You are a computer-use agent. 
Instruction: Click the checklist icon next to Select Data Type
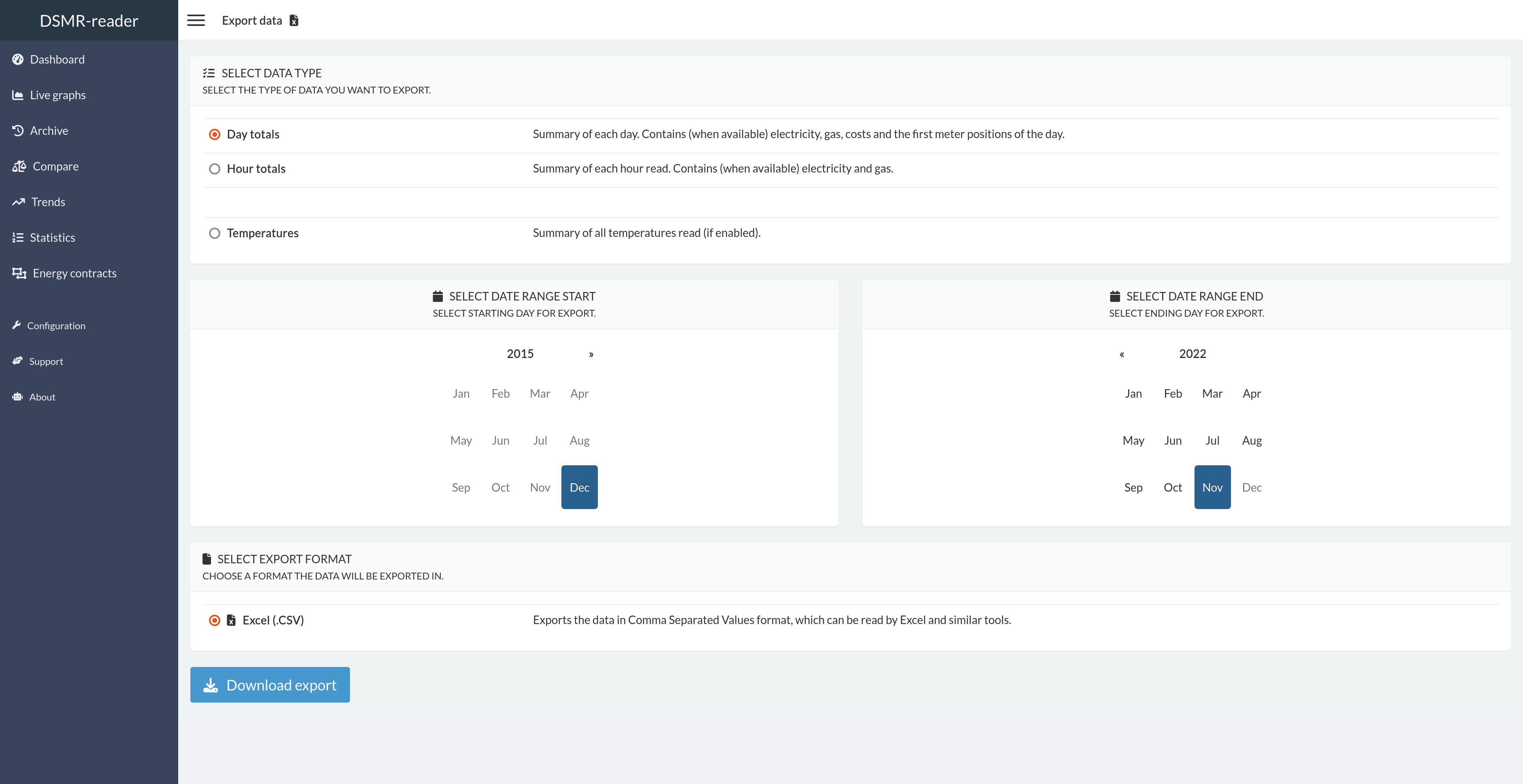[x=209, y=73]
